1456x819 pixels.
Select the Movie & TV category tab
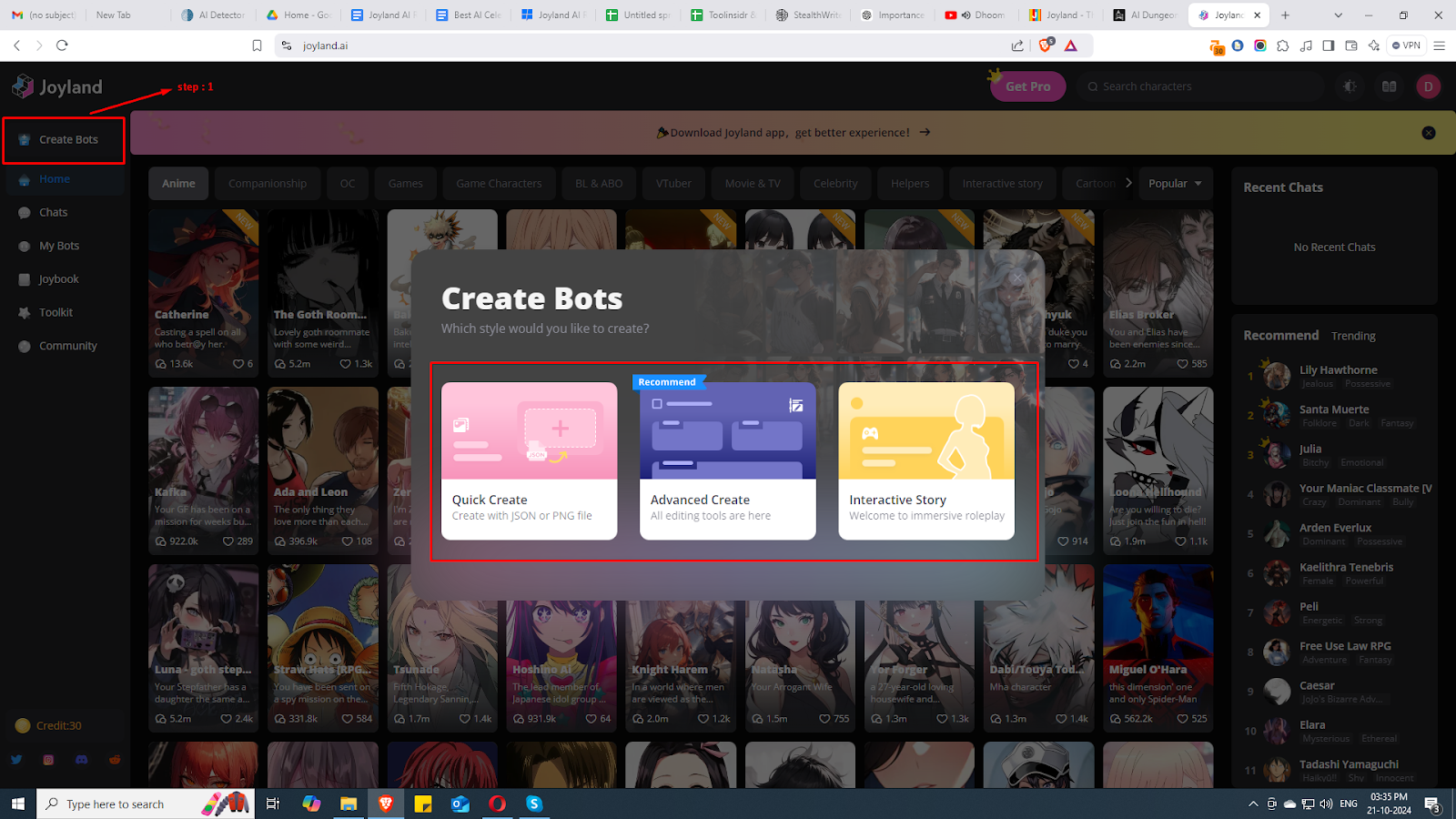(753, 183)
